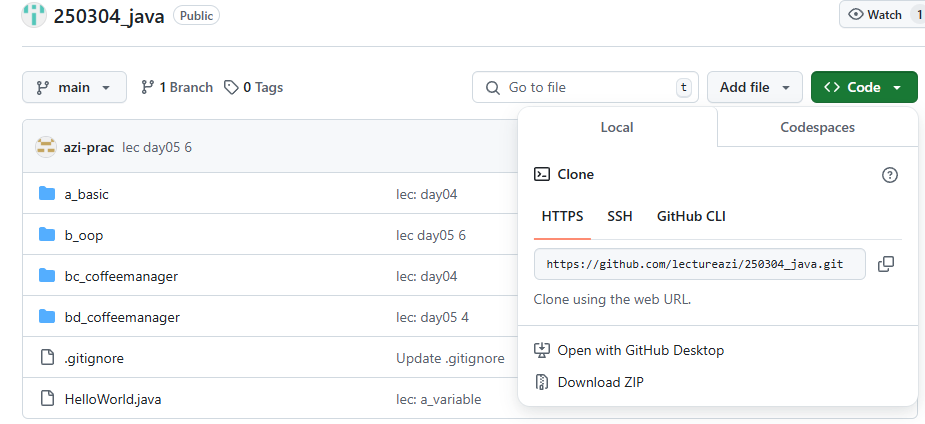Open the bd_coffeemanager folder
925x424 pixels.
point(122,317)
